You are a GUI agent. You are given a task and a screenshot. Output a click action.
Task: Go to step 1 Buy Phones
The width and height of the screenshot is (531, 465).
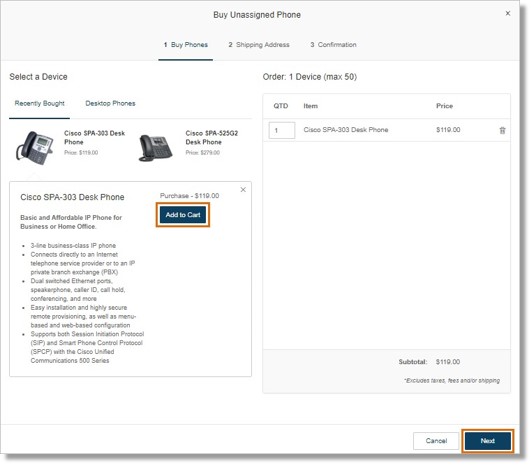(186, 45)
